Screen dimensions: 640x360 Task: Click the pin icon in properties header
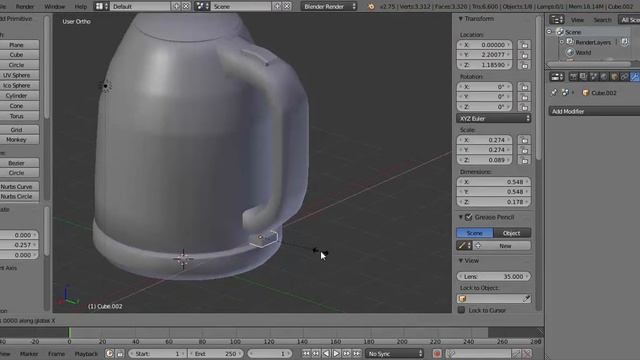click(x=554, y=93)
